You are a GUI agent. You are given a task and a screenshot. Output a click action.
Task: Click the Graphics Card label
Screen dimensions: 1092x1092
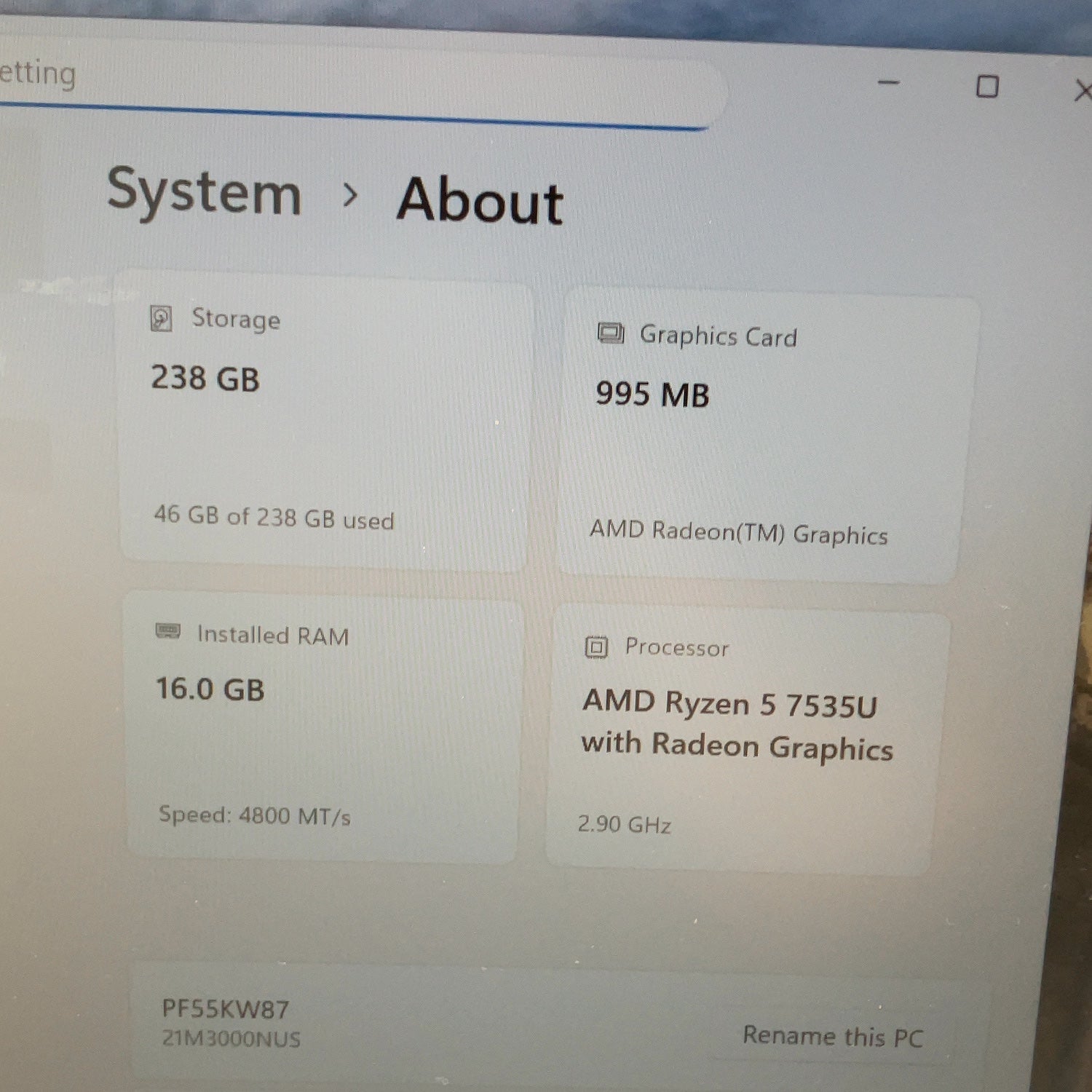point(719,336)
